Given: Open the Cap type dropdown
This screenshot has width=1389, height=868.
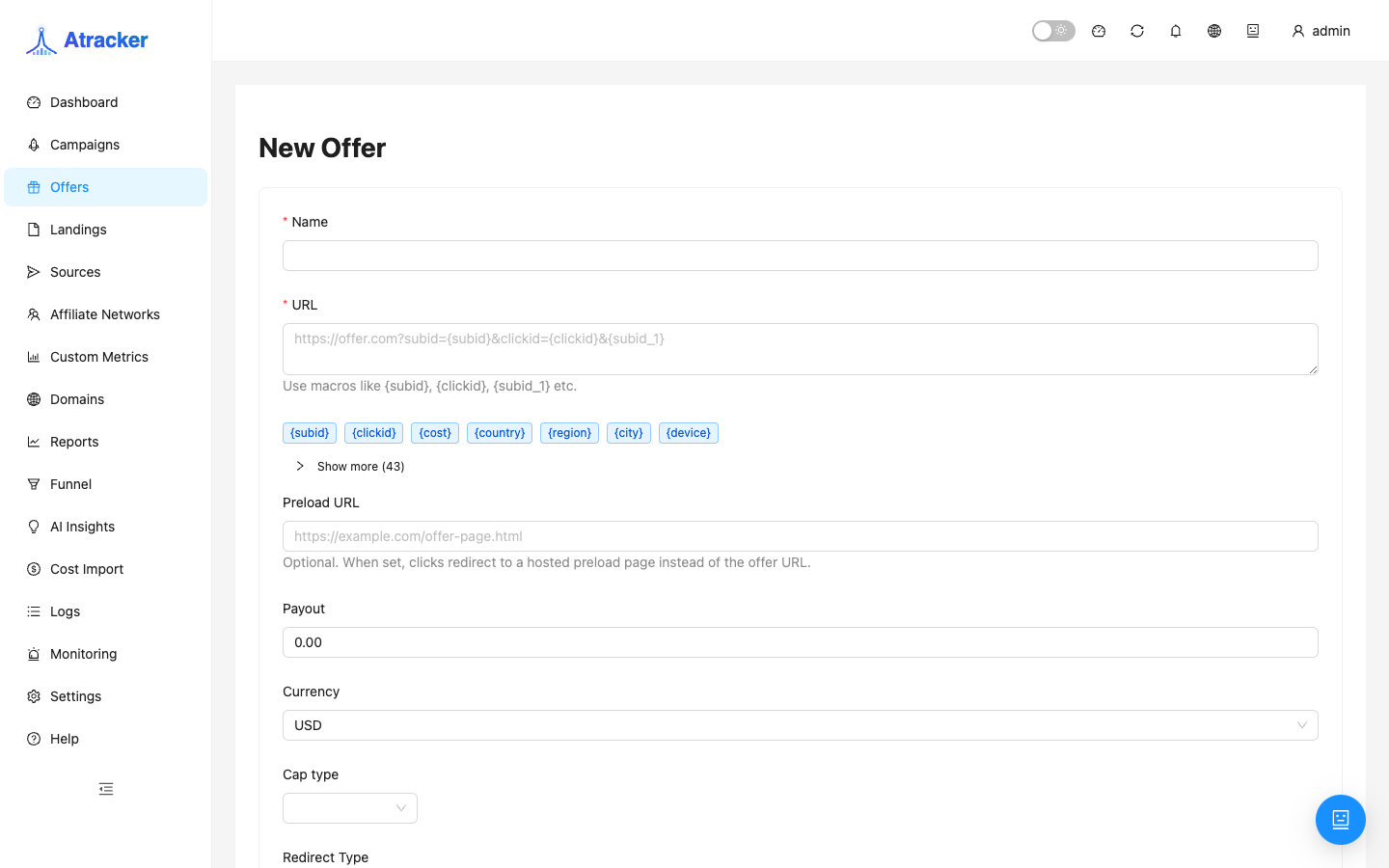Looking at the screenshot, I should tap(350, 808).
